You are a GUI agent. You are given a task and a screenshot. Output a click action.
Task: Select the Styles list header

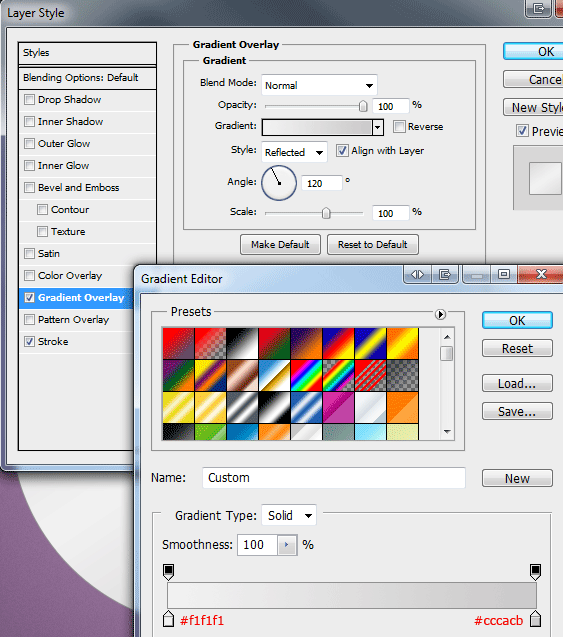pyautogui.click(x=87, y=53)
